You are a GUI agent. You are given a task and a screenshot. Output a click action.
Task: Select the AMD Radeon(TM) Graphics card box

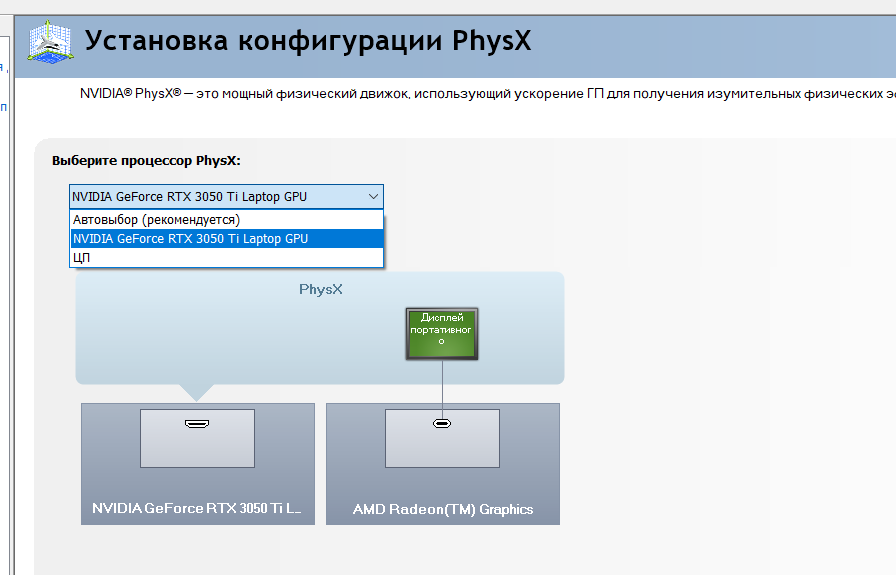pos(443,464)
